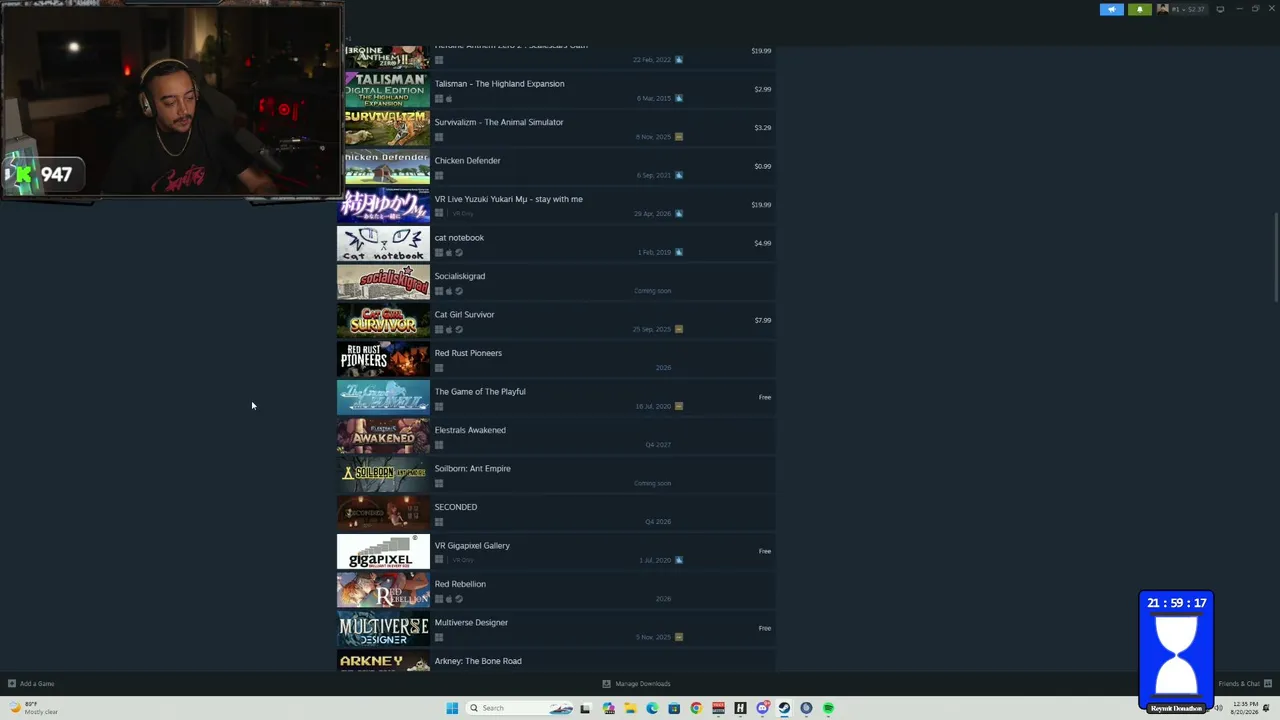1280x720 pixels.
Task: Click the $7.99 price for Cat Girl Survivor
Action: [763, 321]
